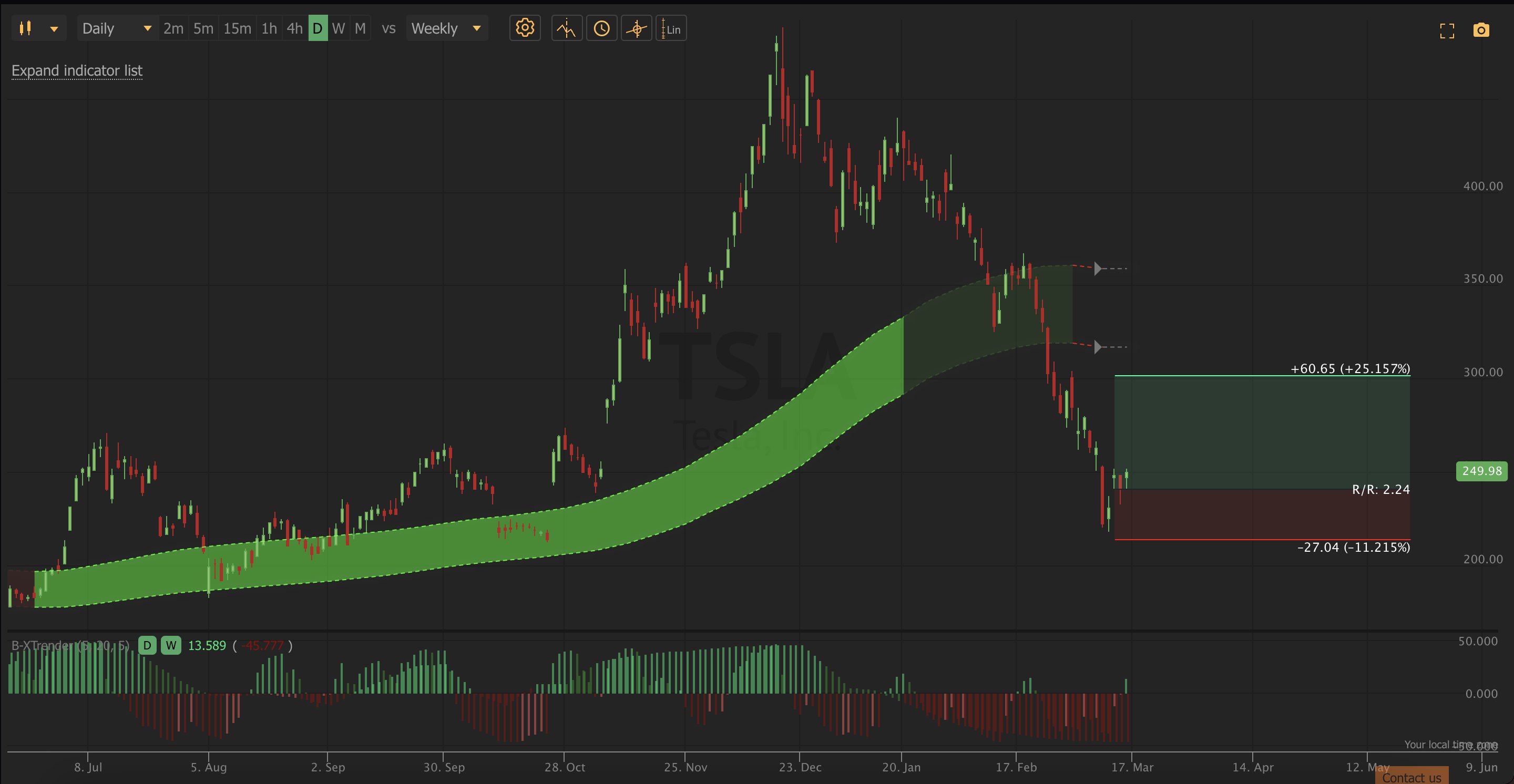
Task: Enter fullscreen chart mode
Action: (1447, 30)
